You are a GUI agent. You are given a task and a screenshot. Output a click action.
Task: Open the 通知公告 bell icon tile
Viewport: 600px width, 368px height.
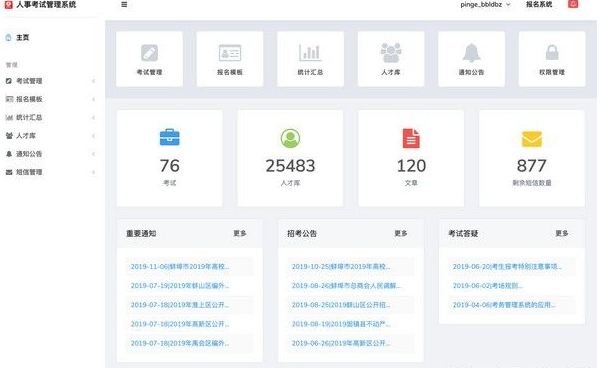pyautogui.click(x=471, y=59)
